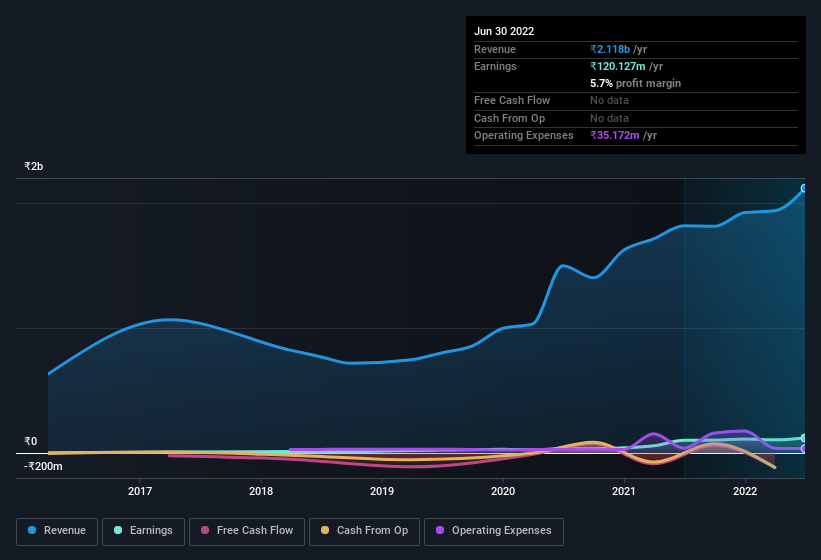Click the Cash From Op row in tooltip
This screenshot has height=560, width=821.
pos(636,118)
